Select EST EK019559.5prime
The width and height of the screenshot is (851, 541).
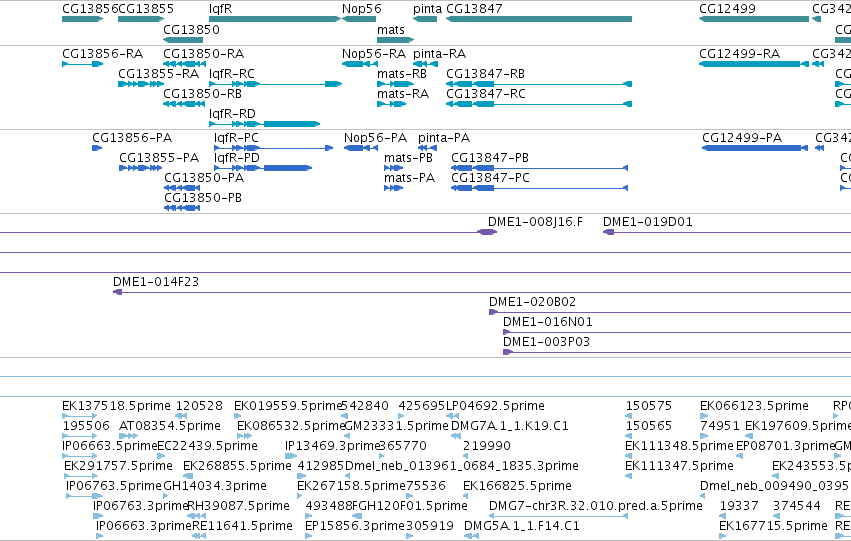pos(238,416)
